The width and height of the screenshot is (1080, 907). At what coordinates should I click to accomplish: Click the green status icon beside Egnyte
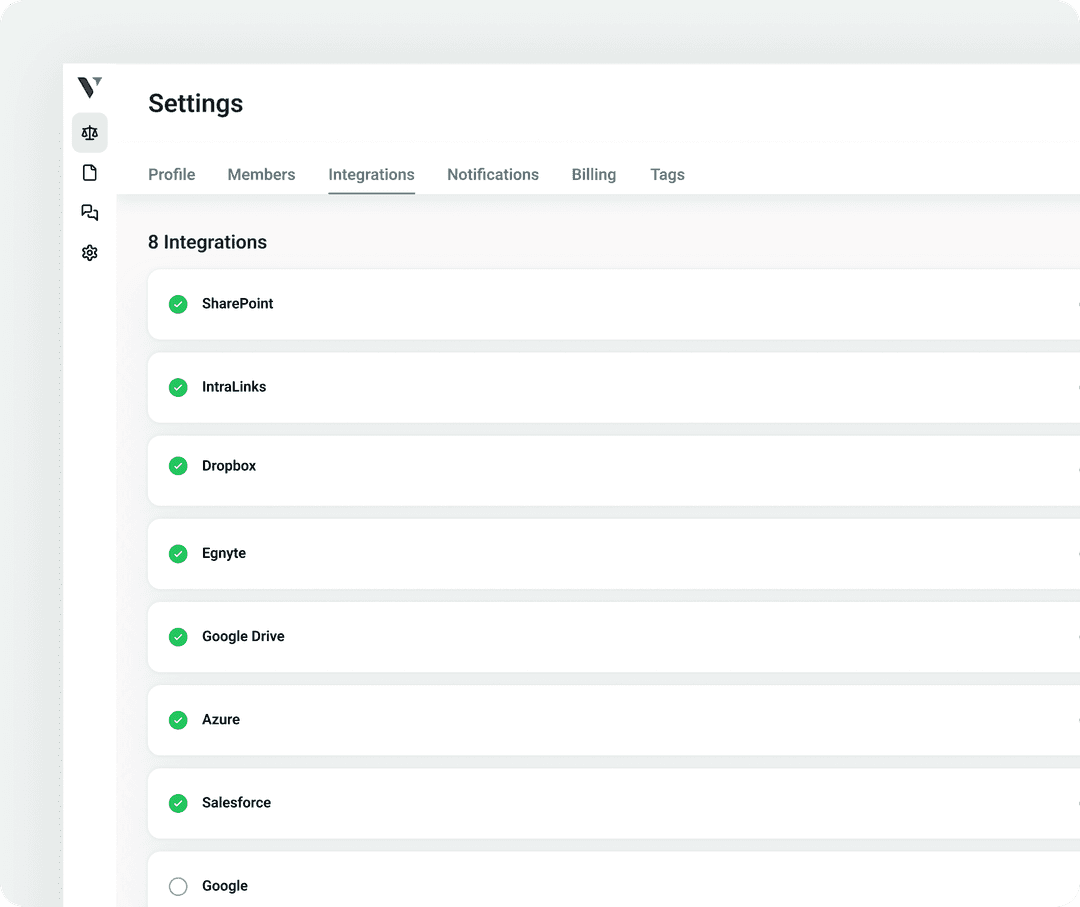coord(178,553)
